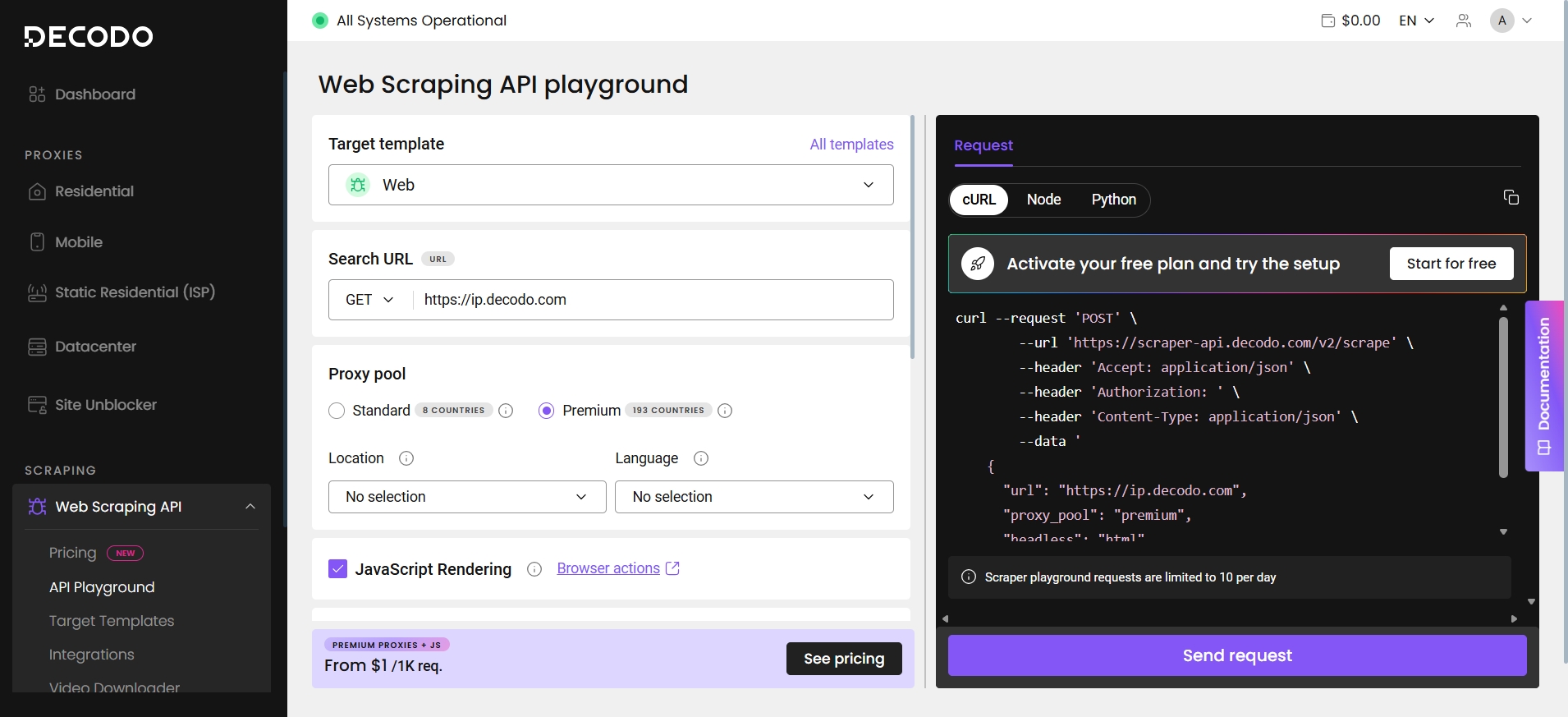This screenshot has height=717, width=1568.
Task: Click info icon beside Location label
Action: 406,458
